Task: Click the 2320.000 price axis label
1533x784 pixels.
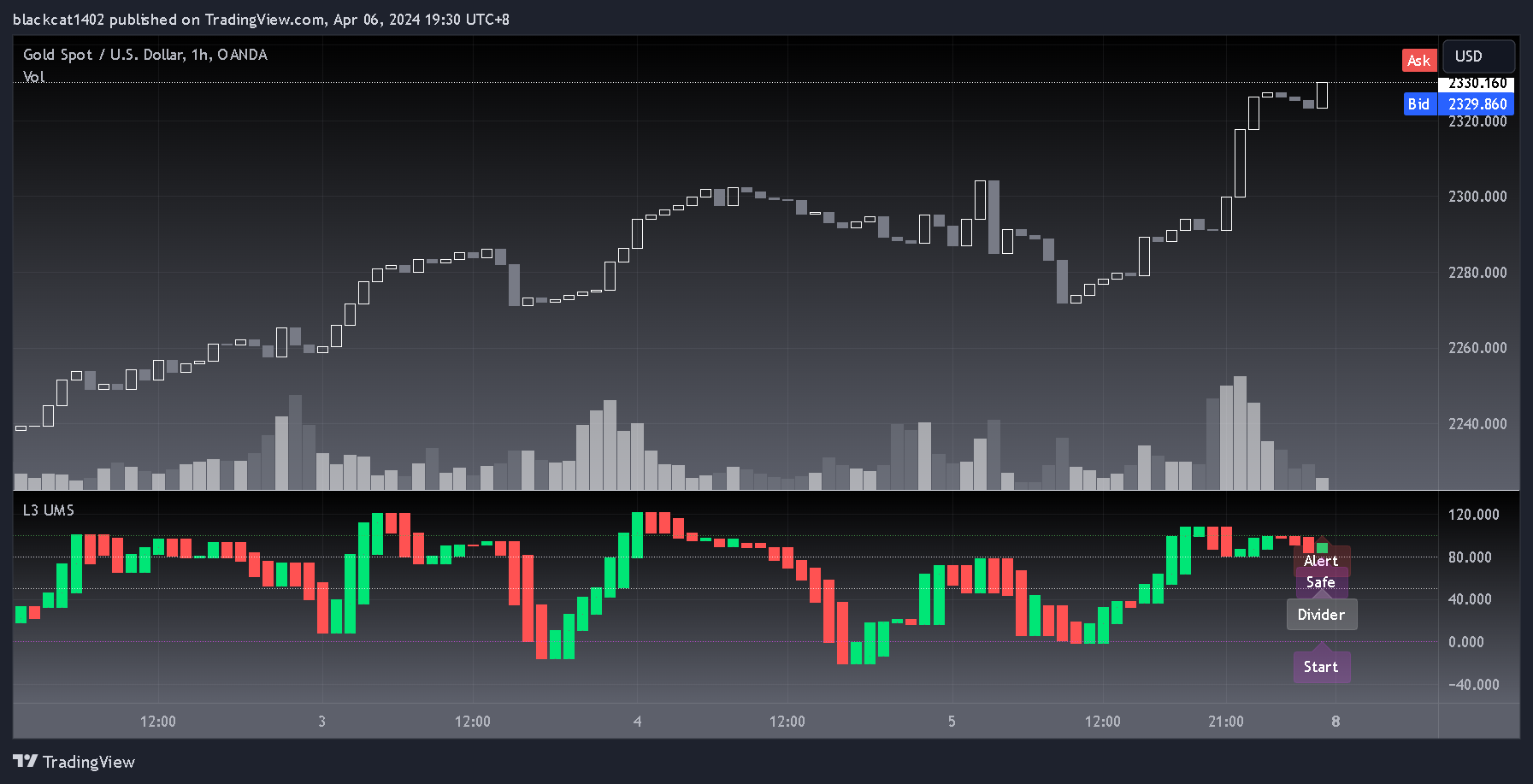Action: (x=1477, y=121)
